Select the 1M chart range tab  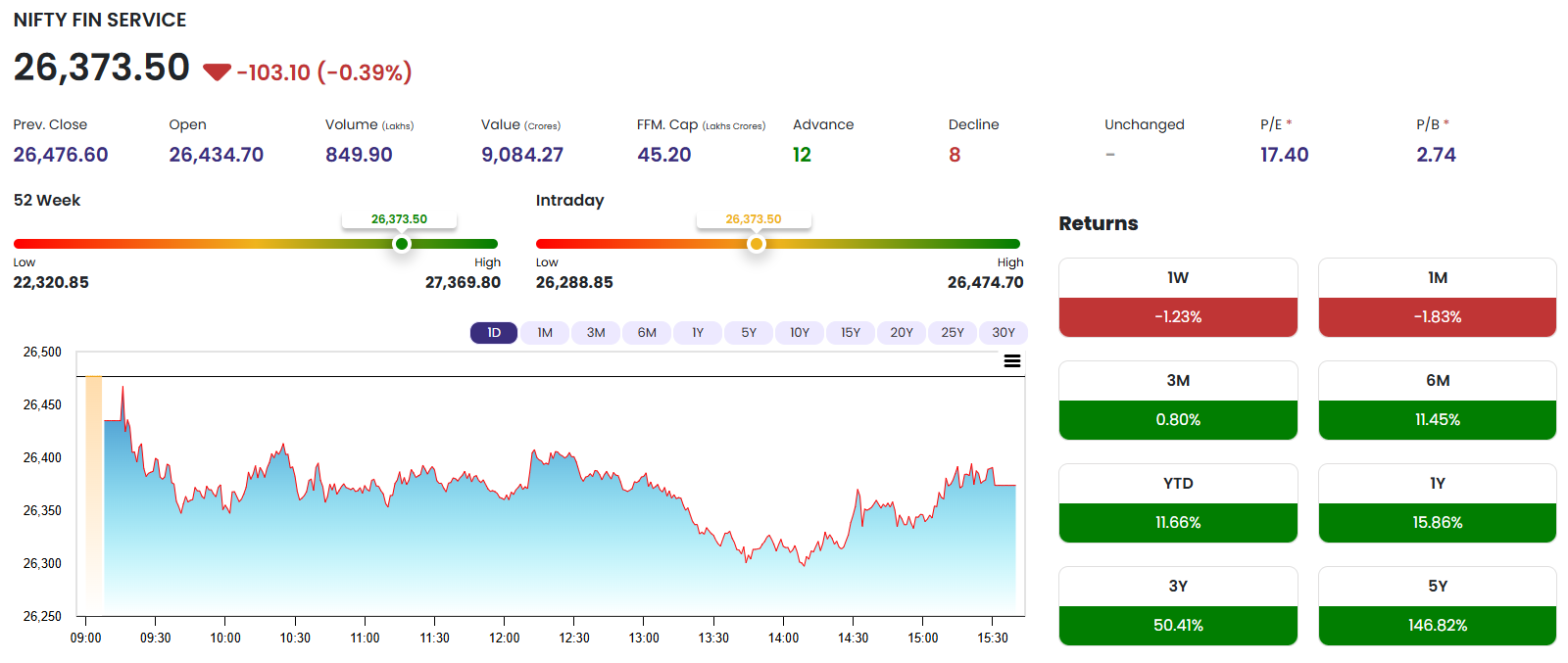545,333
